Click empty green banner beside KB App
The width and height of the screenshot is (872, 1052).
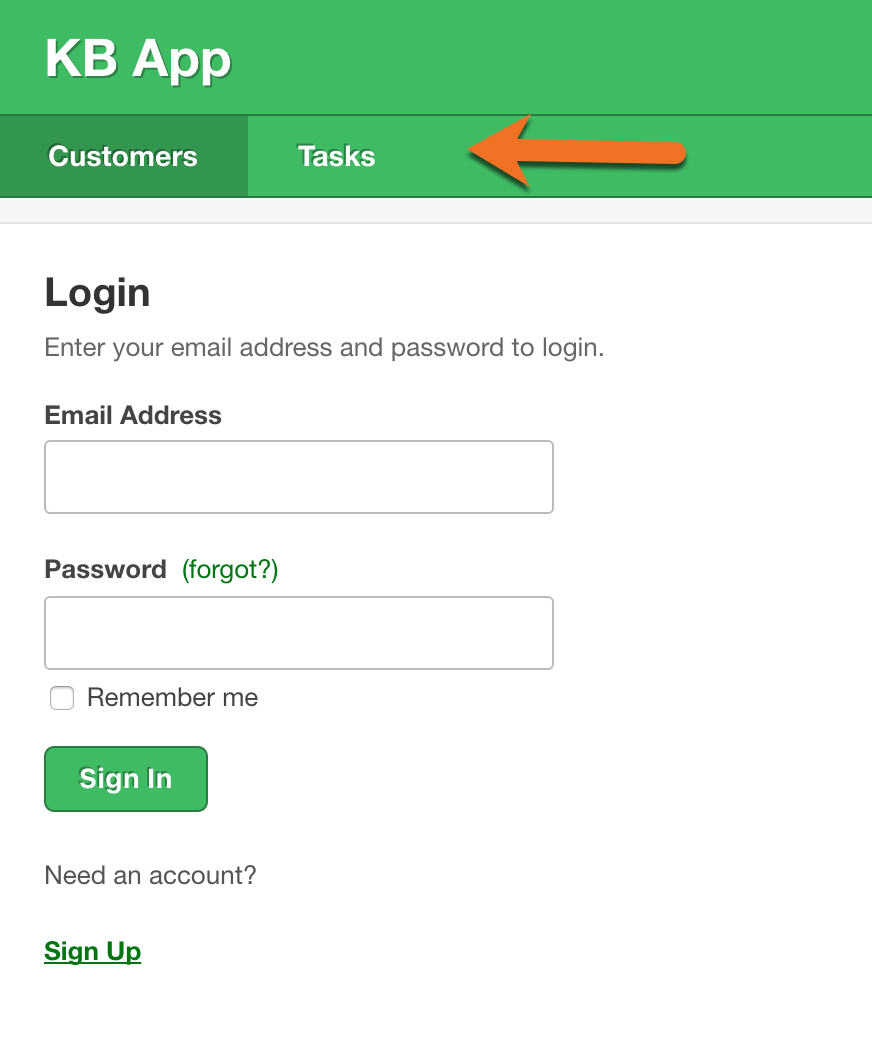click(550, 58)
